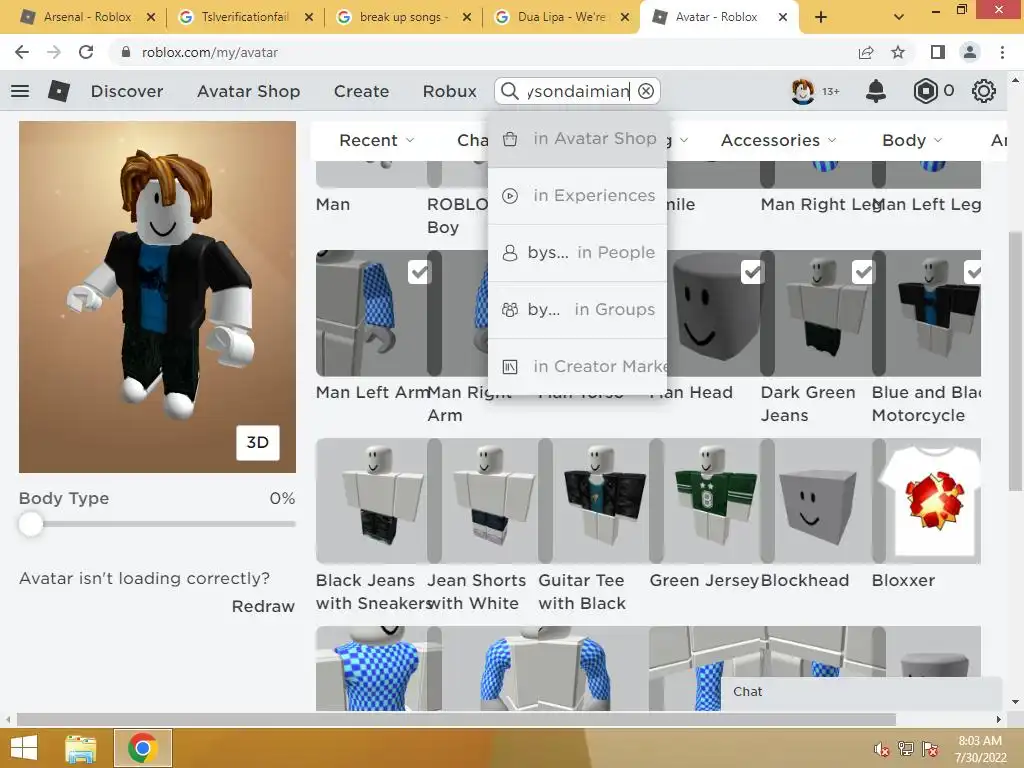Select the Bloxxer t-shirt item

pos(927,501)
